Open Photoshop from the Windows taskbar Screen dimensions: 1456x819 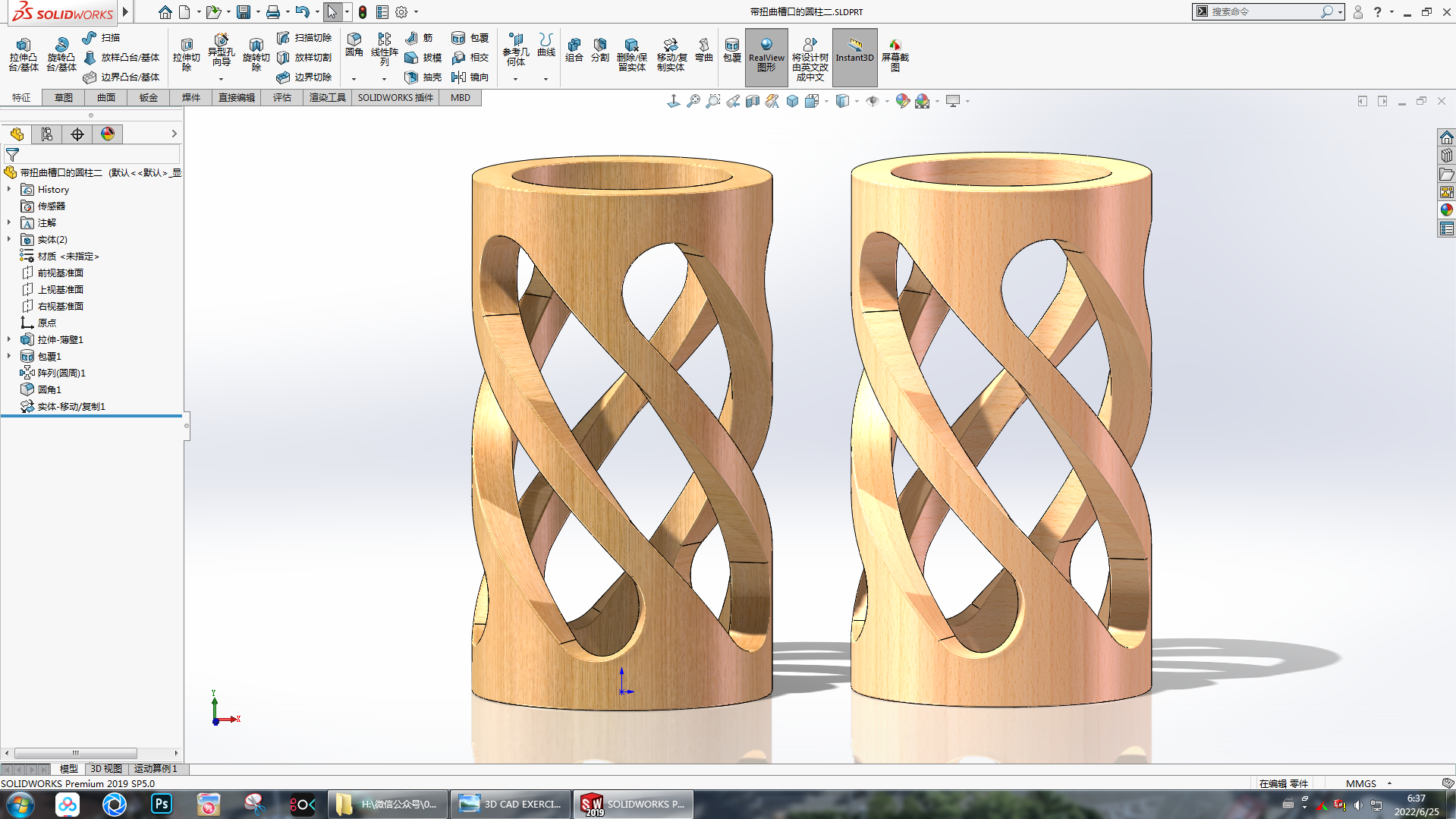[x=162, y=805]
